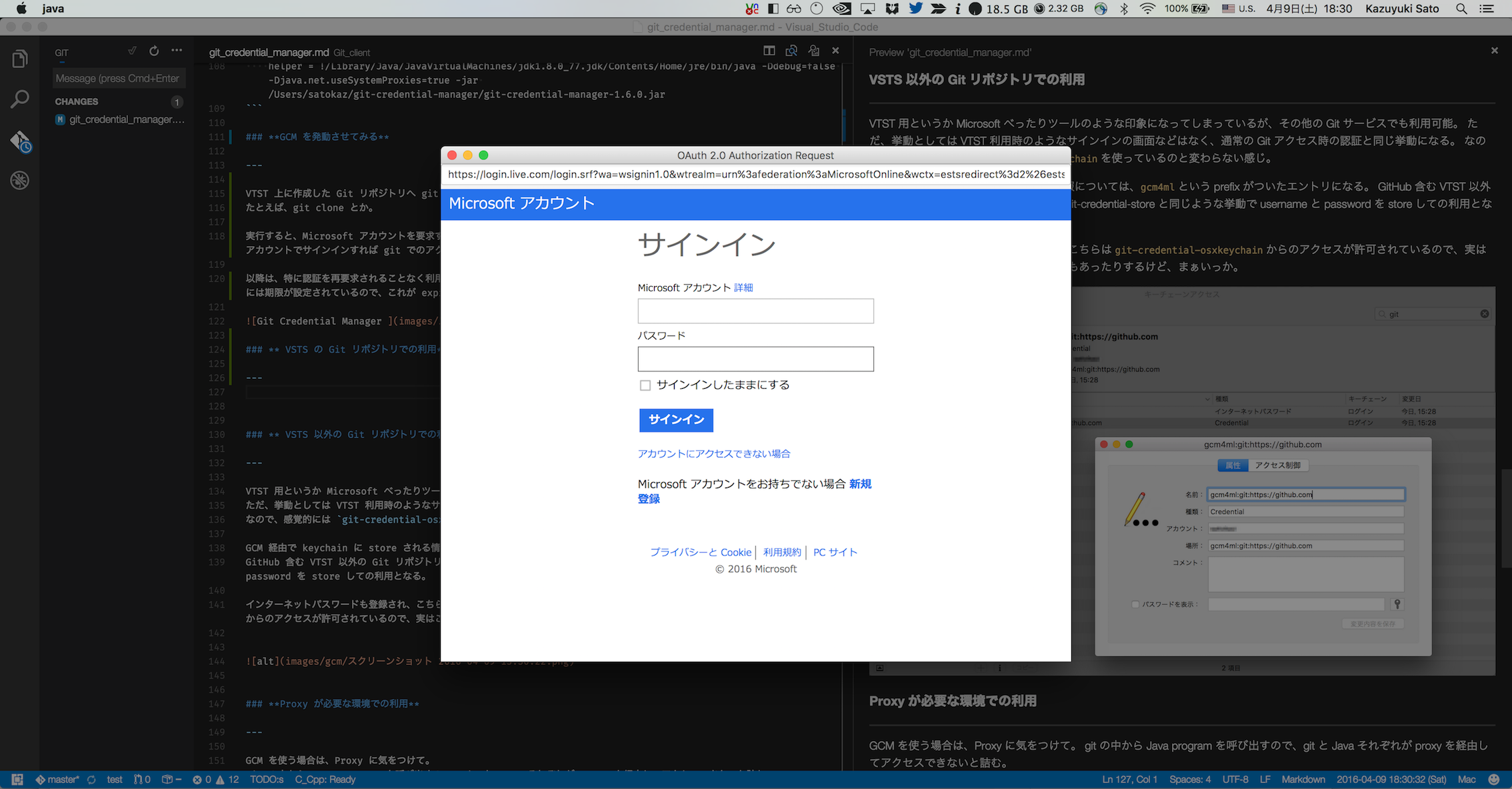
Task: Commit changes with the checkmark icon
Action: (131, 51)
